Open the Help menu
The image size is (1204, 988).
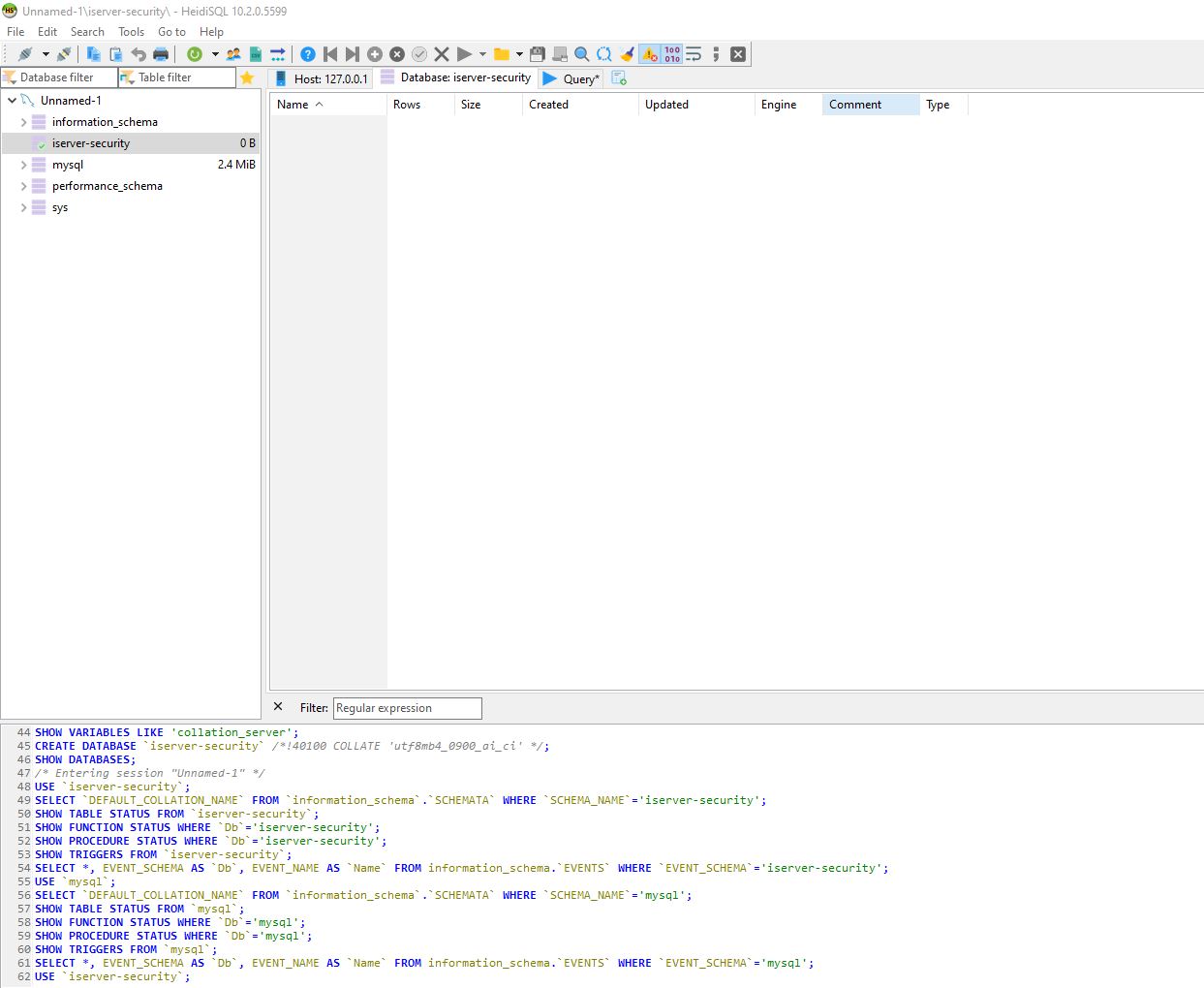(211, 32)
